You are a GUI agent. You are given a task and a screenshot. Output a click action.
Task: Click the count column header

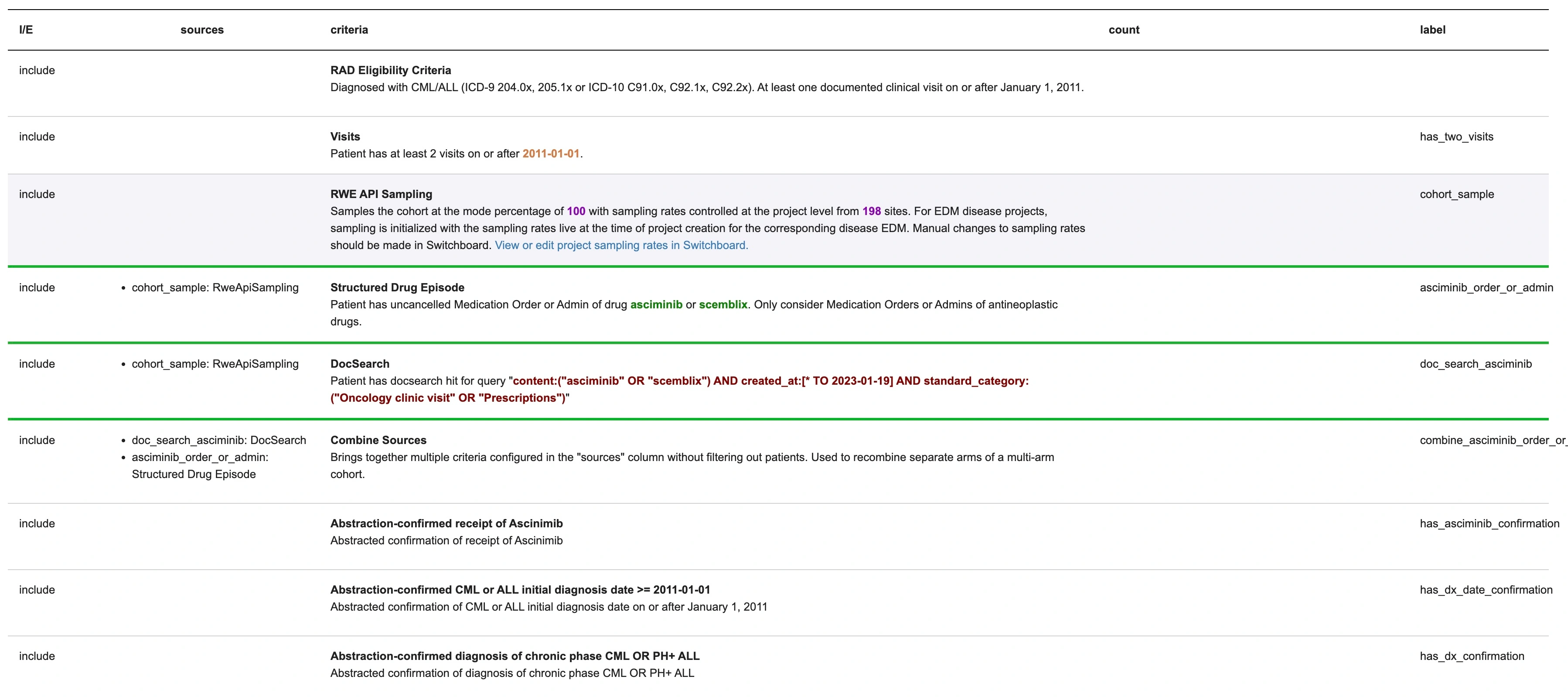1123,30
